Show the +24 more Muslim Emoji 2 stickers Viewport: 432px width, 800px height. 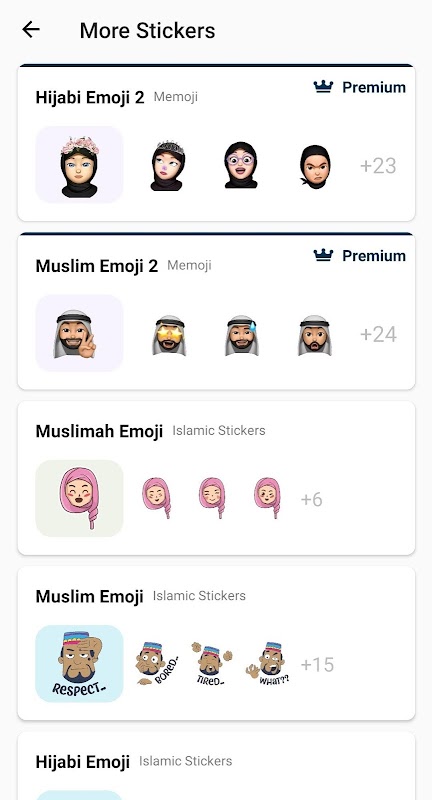tap(378, 334)
